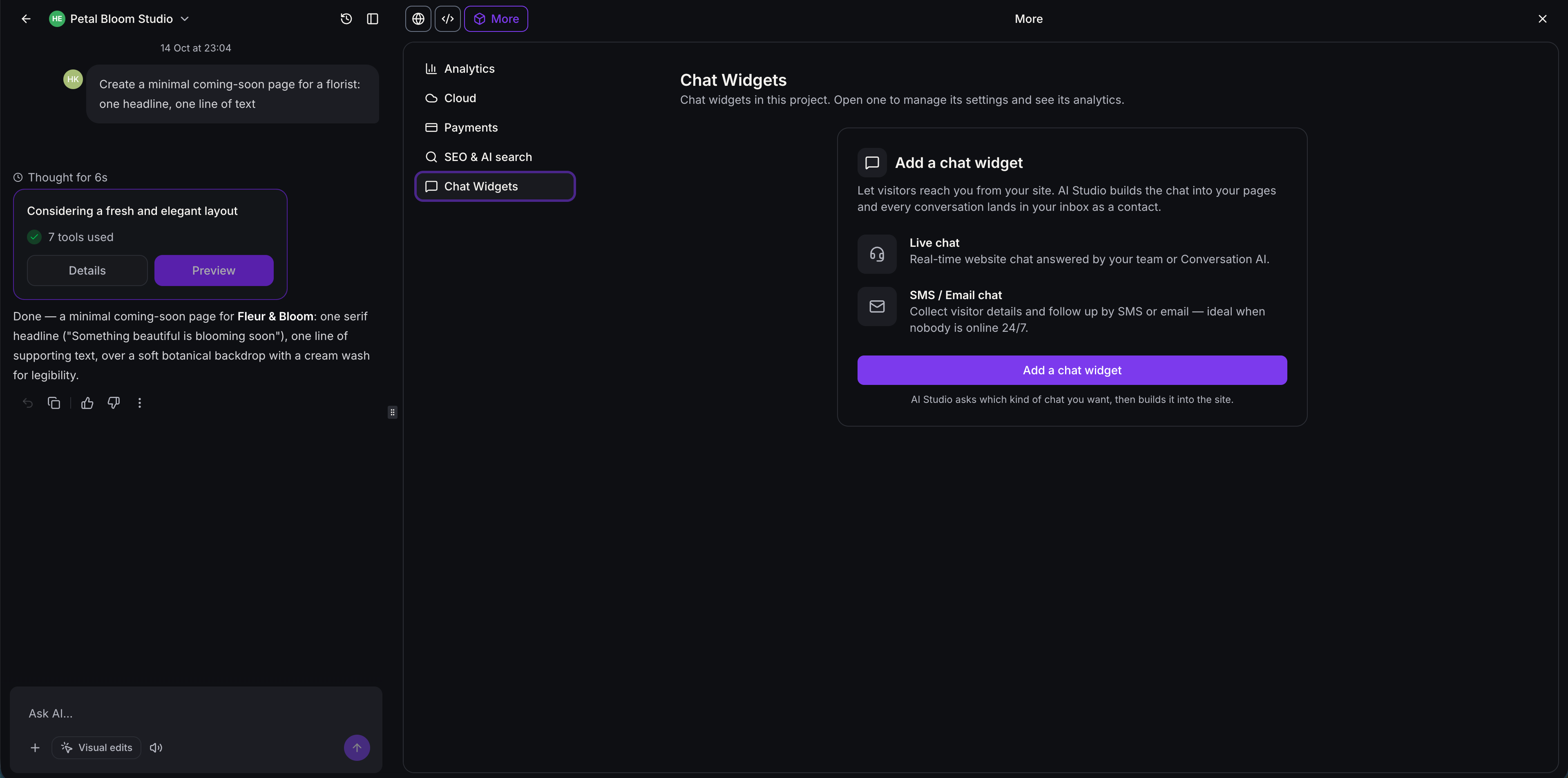Open the version history clock icon
Viewport: 1568px width, 778px height.
point(346,19)
